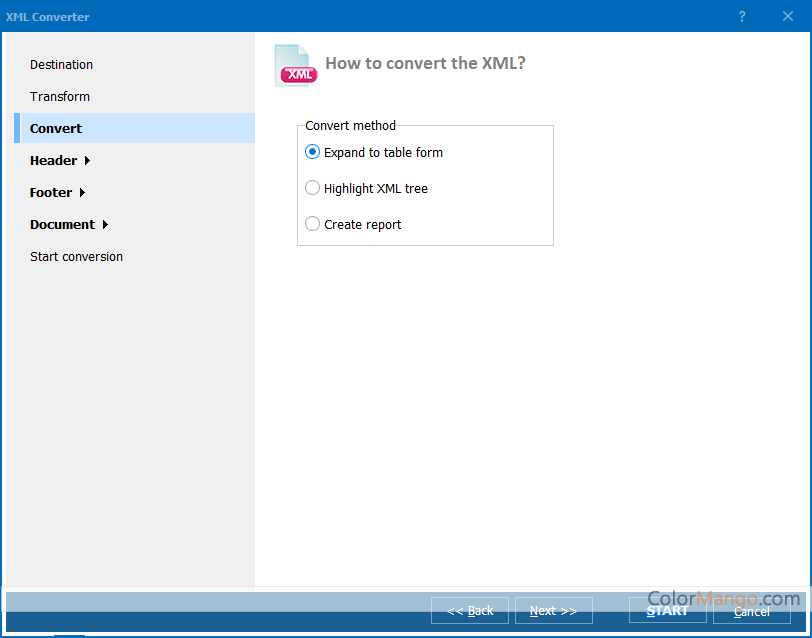
Task: Select the Convert step in sidebar
Action: coord(56,129)
